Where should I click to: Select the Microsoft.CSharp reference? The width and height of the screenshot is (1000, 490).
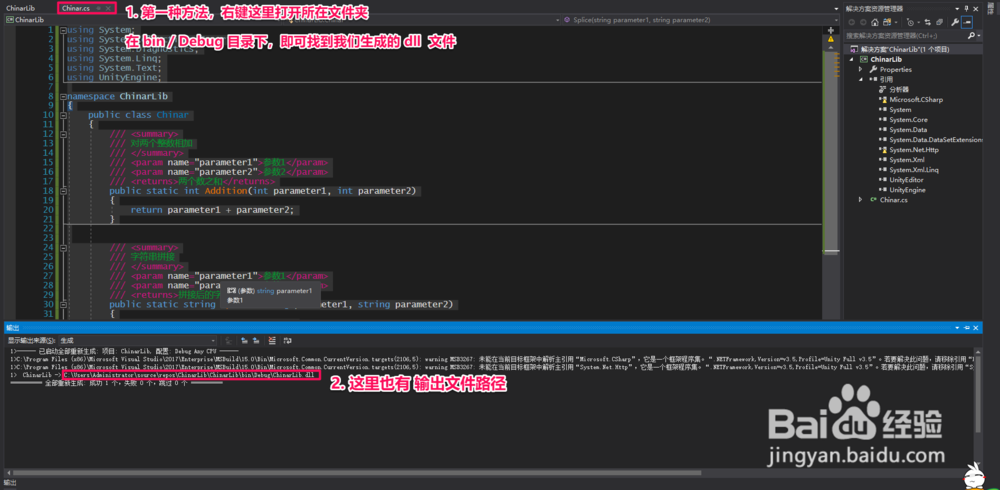pyautogui.click(x=916, y=100)
